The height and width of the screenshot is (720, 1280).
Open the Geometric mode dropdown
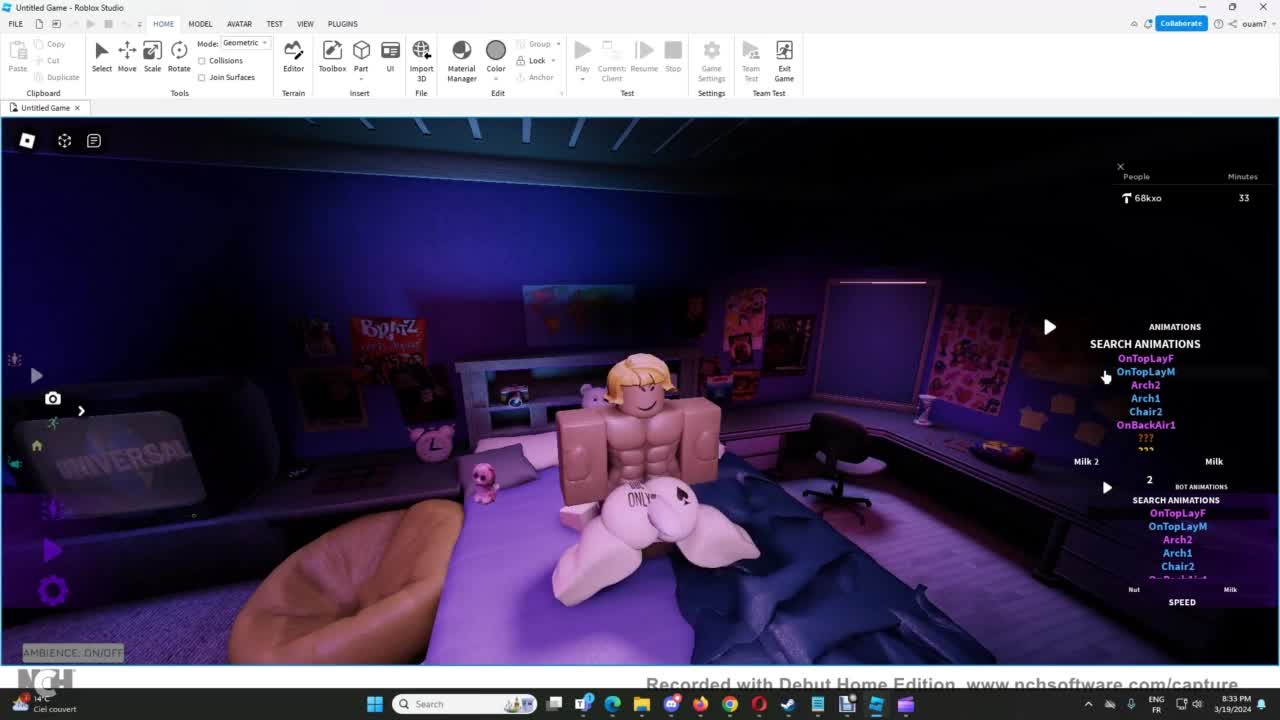pos(245,43)
